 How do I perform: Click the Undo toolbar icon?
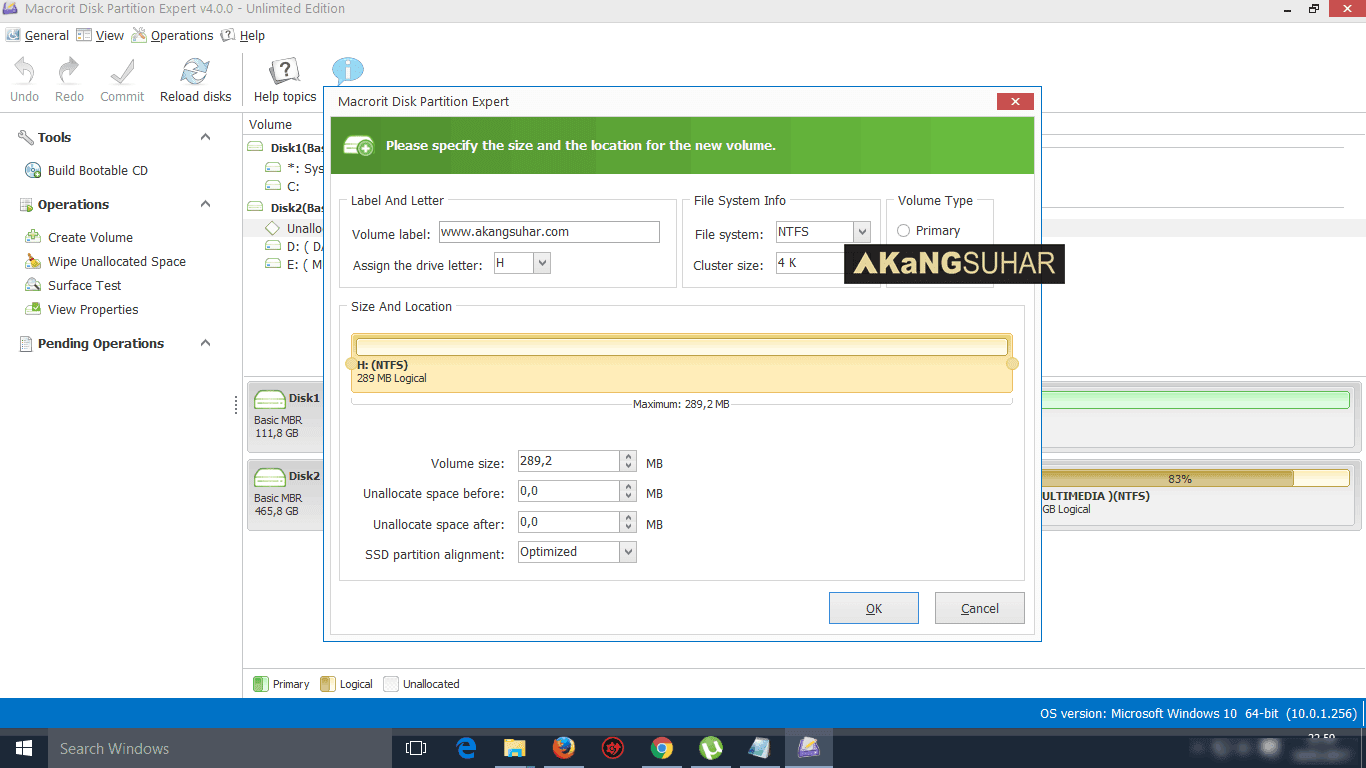pyautogui.click(x=24, y=71)
